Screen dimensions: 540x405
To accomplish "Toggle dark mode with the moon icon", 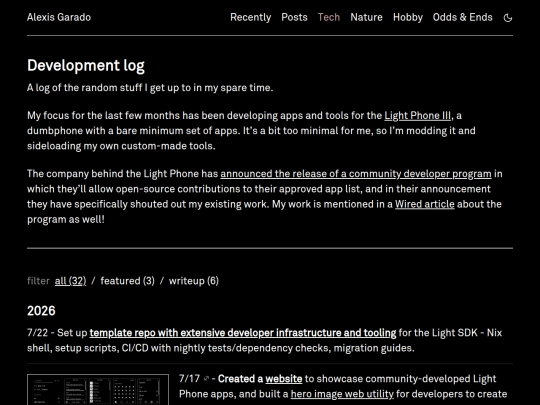I will [x=508, y=18].
